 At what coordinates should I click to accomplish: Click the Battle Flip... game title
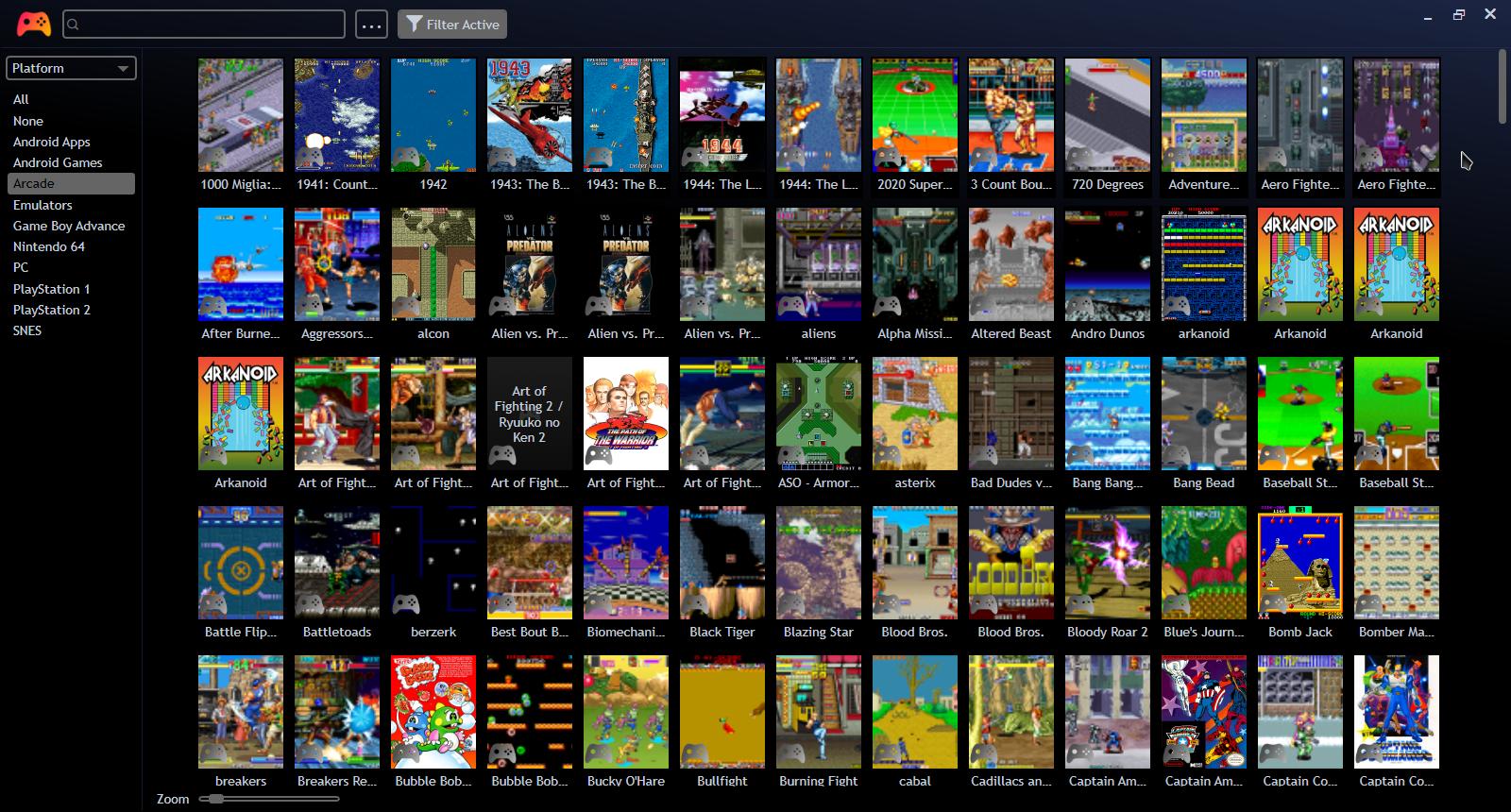pyautogui.click(x=241, y=632)
